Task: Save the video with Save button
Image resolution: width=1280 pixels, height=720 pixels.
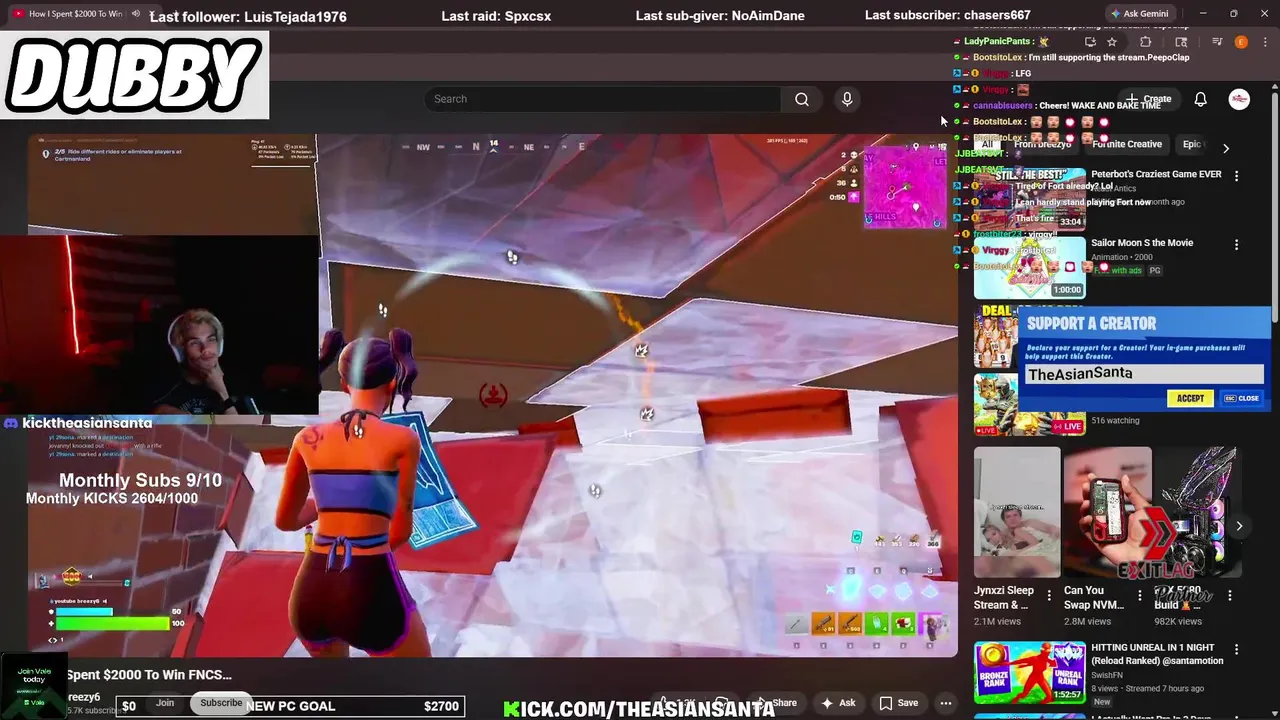Action: click(x=899, y=703)
